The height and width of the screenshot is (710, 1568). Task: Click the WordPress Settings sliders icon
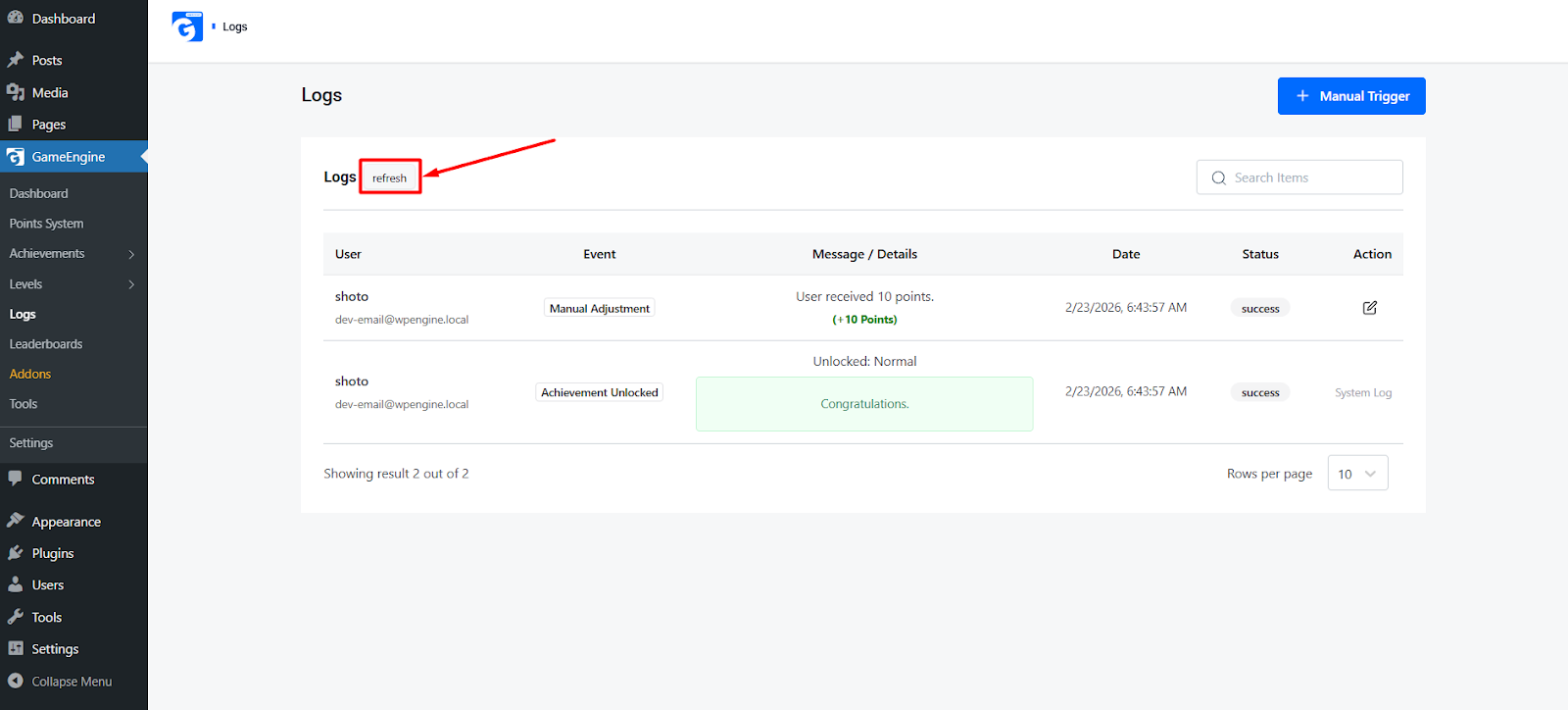click(16, 648)
